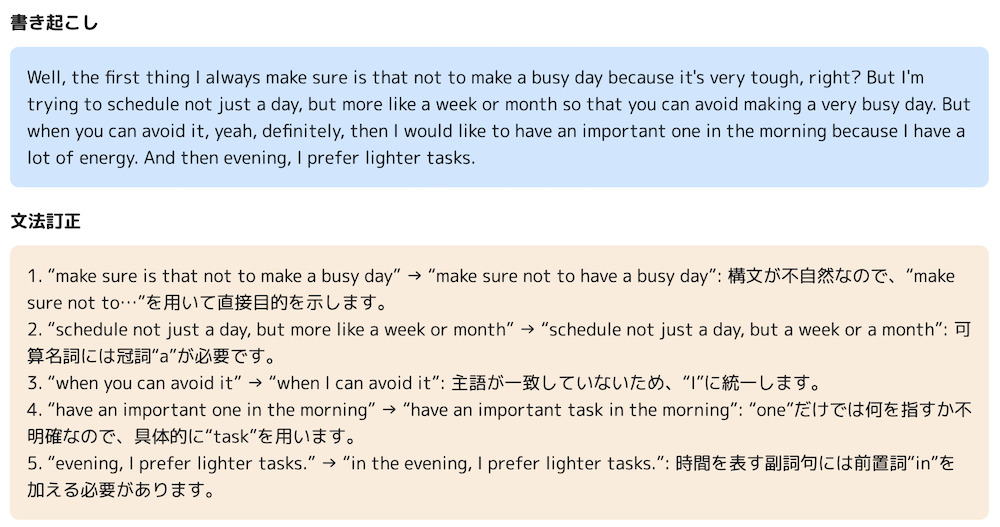Click the 書き起こし heading

[54, 22]
